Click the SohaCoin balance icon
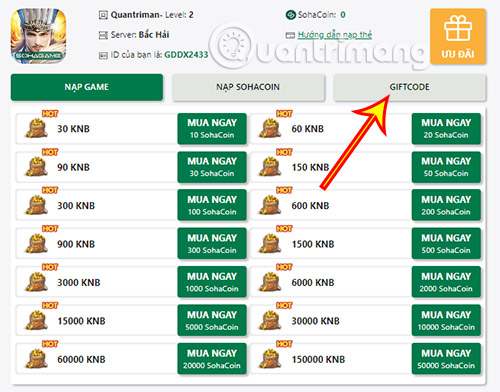This screenshot has height=392, width=500. tap(291, 15)
